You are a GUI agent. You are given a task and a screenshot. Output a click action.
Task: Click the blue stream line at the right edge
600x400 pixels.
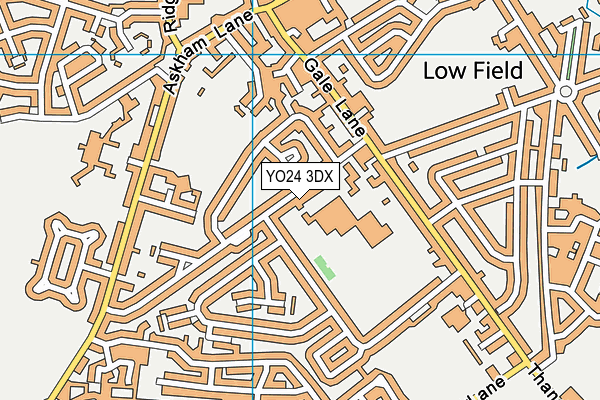click(588, 162)
